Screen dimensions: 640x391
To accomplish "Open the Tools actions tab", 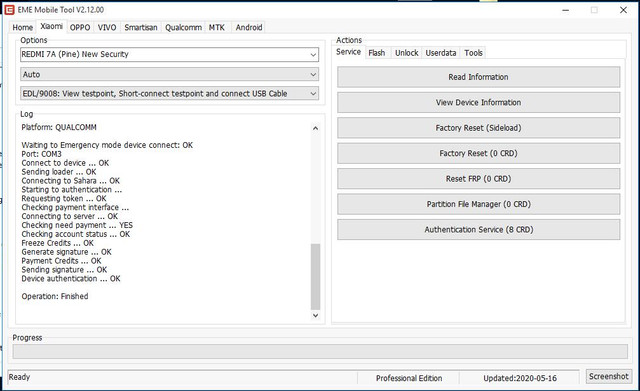I will [473, 53].
